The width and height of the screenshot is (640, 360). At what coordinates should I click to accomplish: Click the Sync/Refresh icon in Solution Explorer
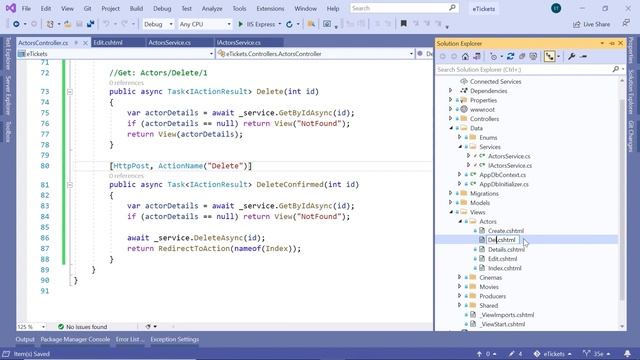[x=510, y=57]
